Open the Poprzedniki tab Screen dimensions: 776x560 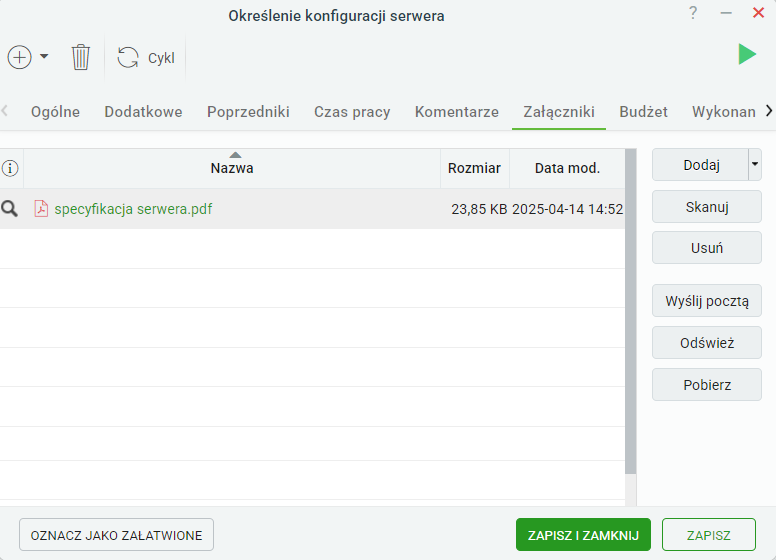(248, 112)
